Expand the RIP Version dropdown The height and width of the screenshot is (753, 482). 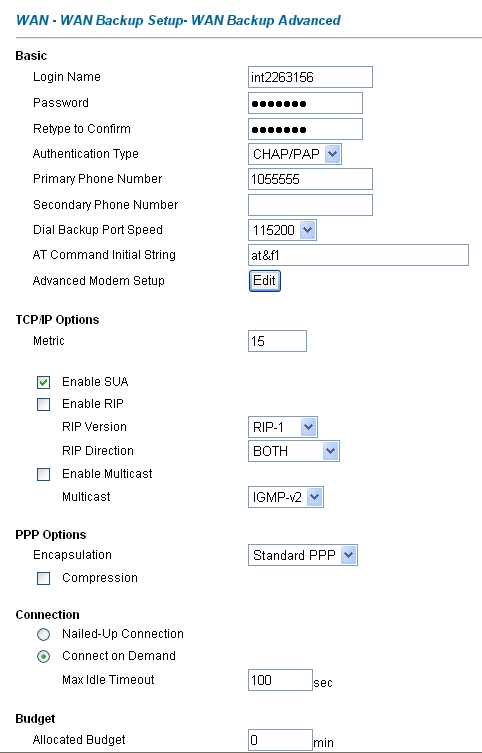(283, 426)
